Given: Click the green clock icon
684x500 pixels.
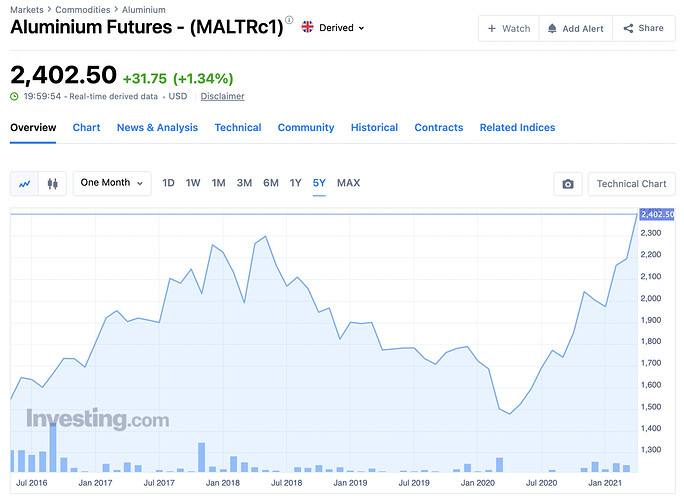Looking at the screenshot, I should [14, 96].
